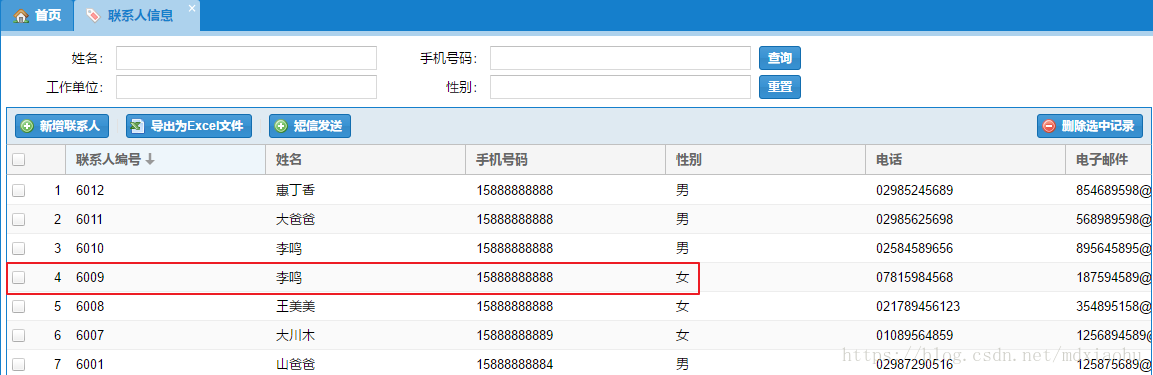Check the row for contact 6007

coord(19,335)
